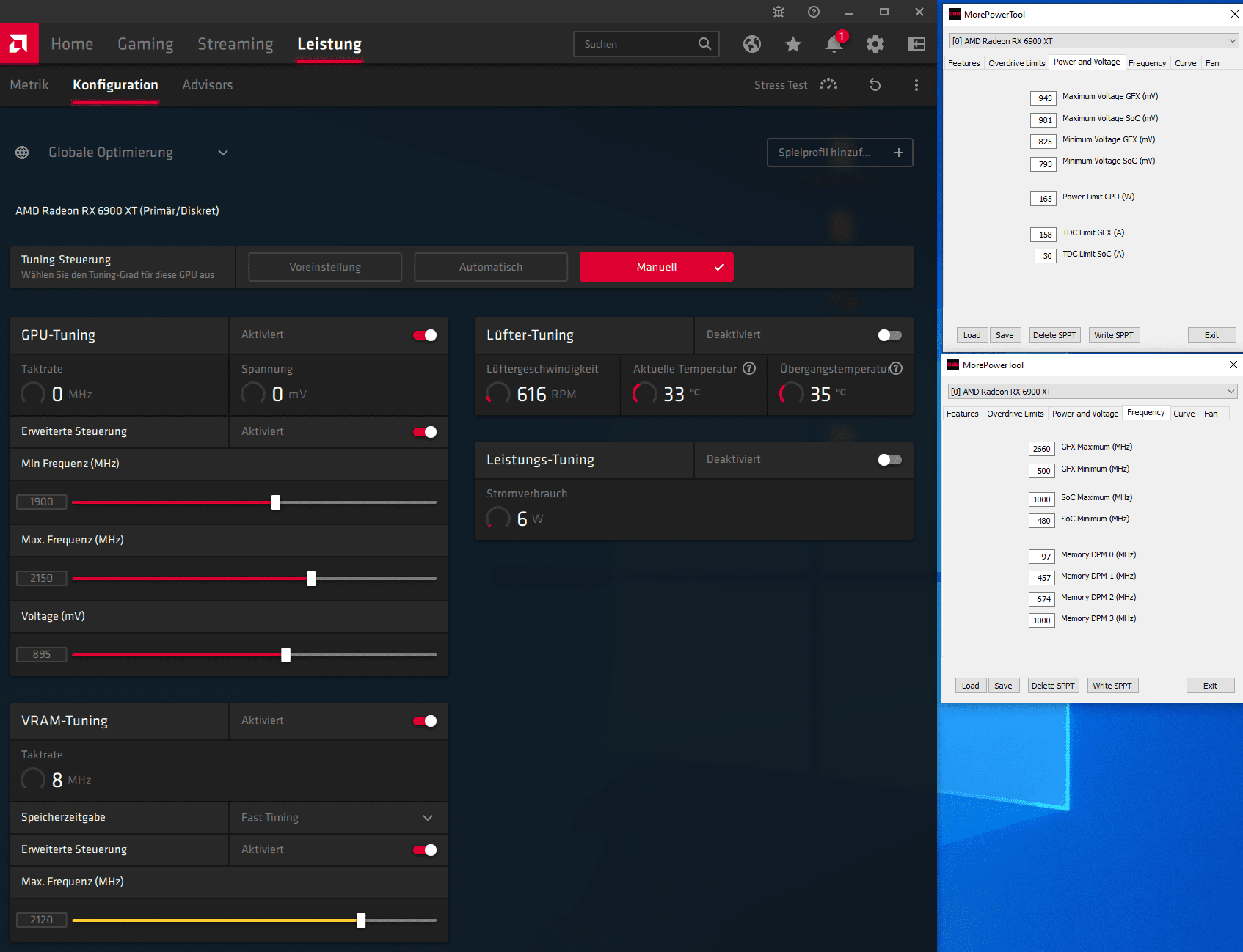Toggle GPU Erweiterte Steuerung switch

pos(425,432)
